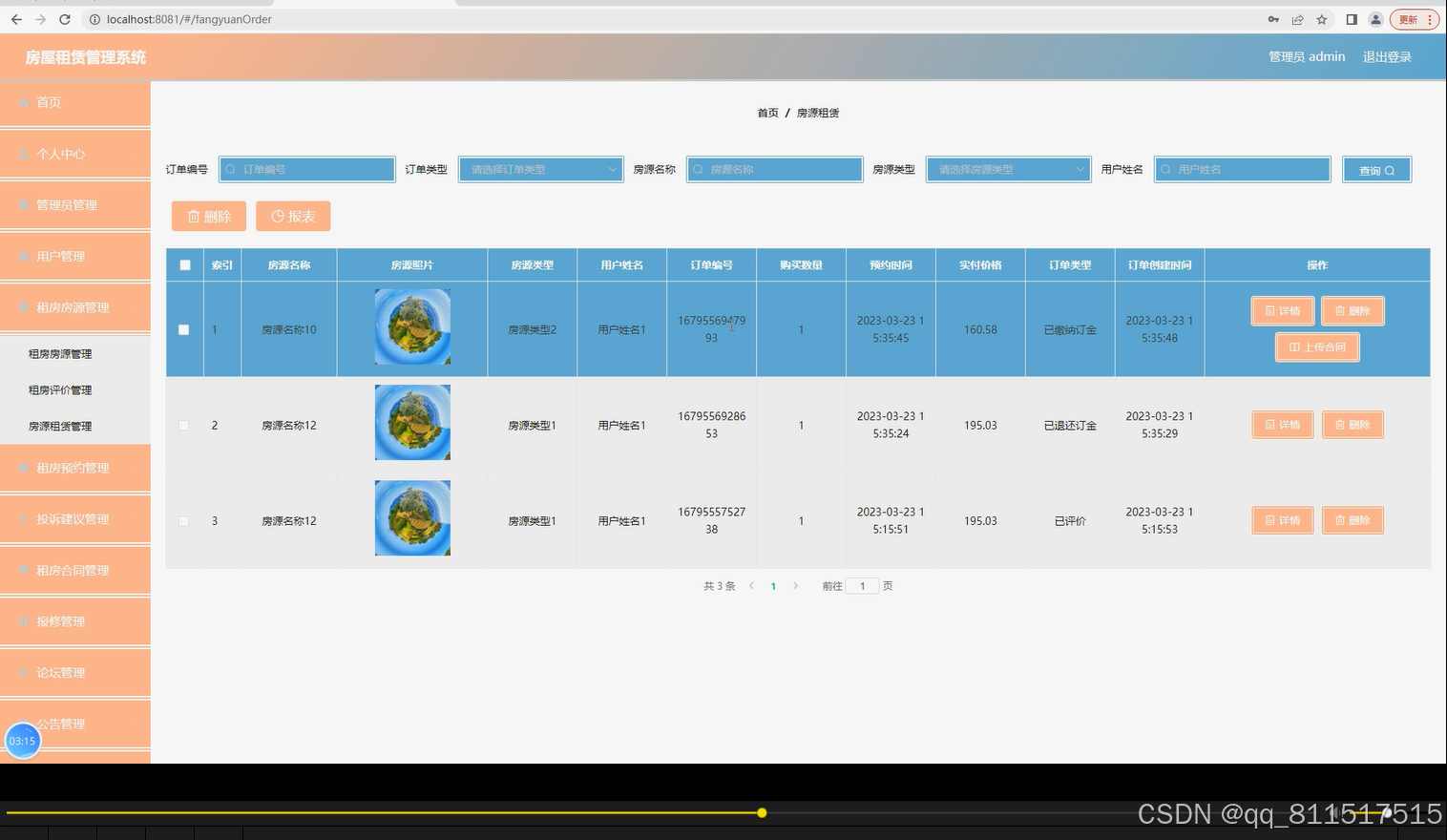Go to next page arrow in pagination
This screenshot has width=1447, height=840.
[795, 586]
